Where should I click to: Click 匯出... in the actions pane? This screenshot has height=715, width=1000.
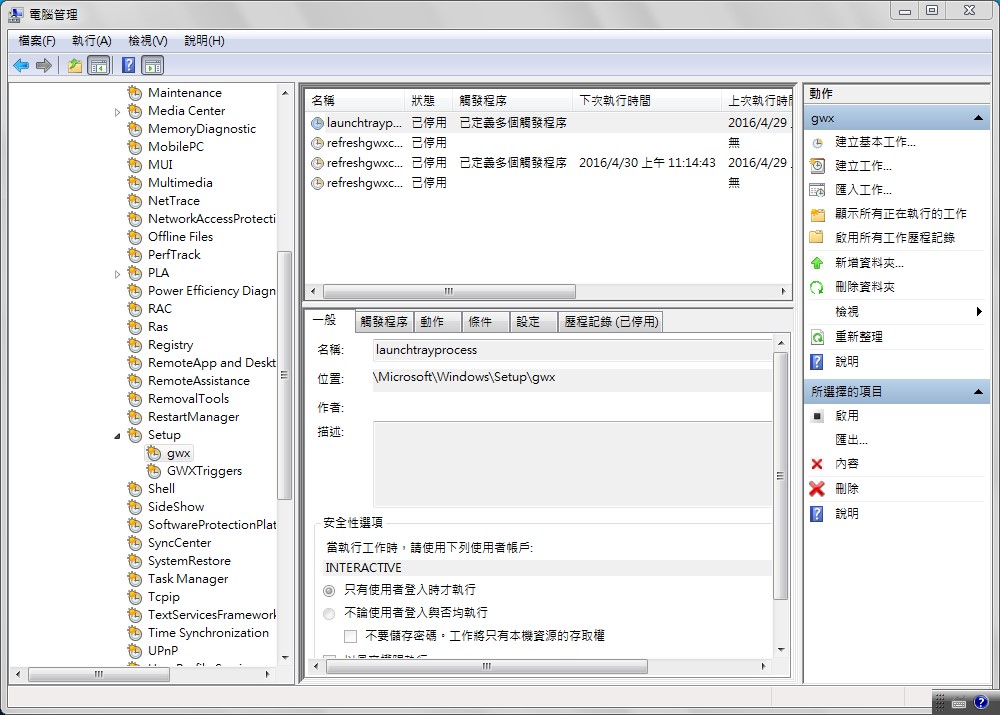(850, 439)
